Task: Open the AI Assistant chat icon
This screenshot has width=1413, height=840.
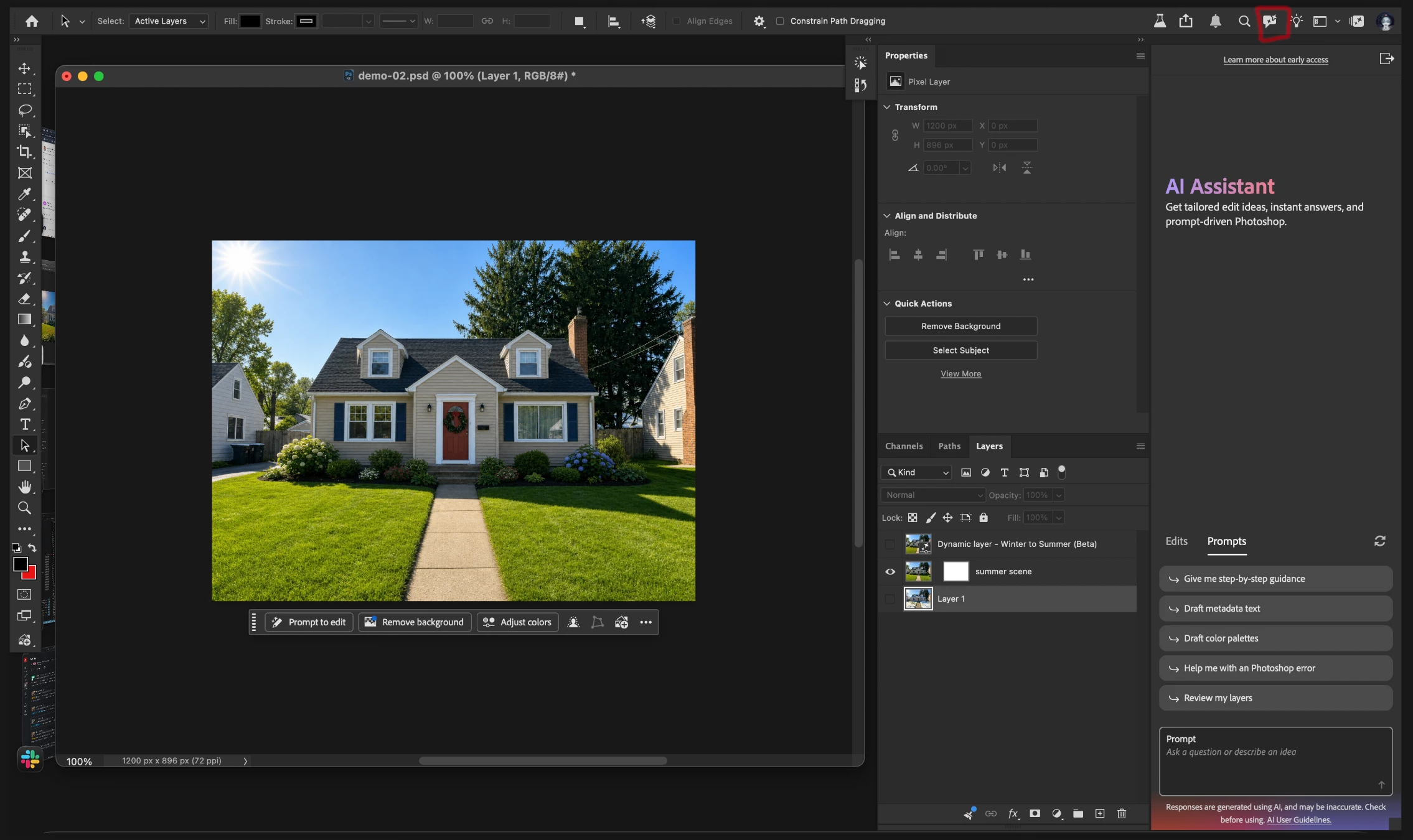Action: (1270, 21)
